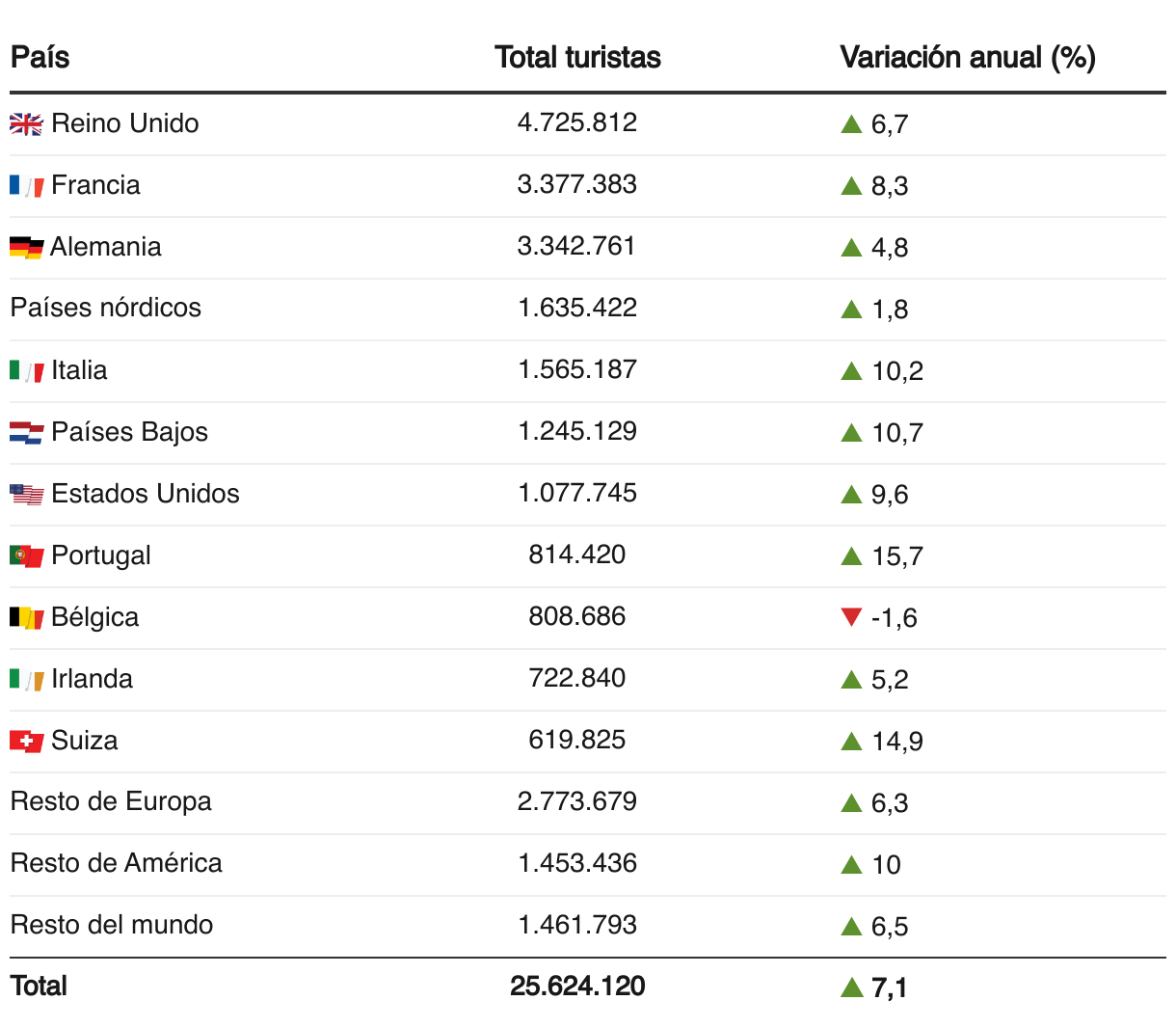Click the United States flag icon
Image resolution: width=1176 pixels, height=1028 pixels.
click(26, 495)
